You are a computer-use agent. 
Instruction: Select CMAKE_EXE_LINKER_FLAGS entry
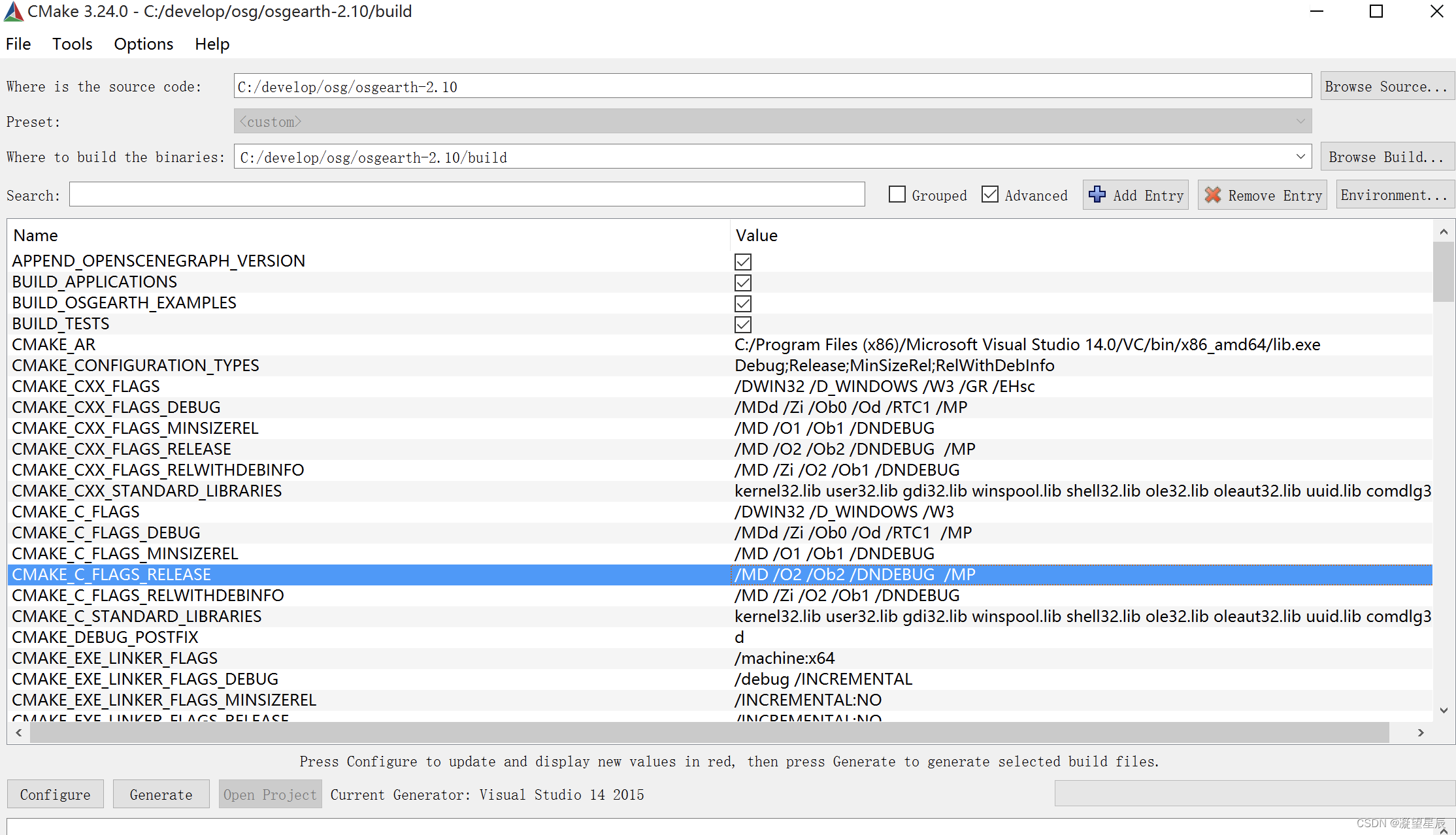115,658
